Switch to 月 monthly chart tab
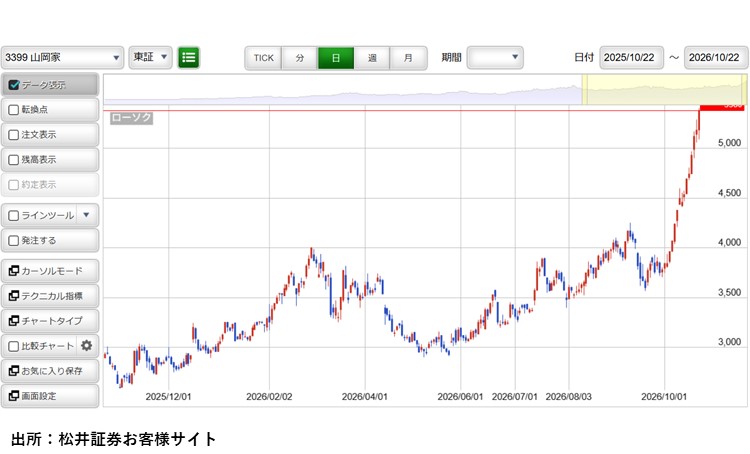 click(x=408, y=58)
